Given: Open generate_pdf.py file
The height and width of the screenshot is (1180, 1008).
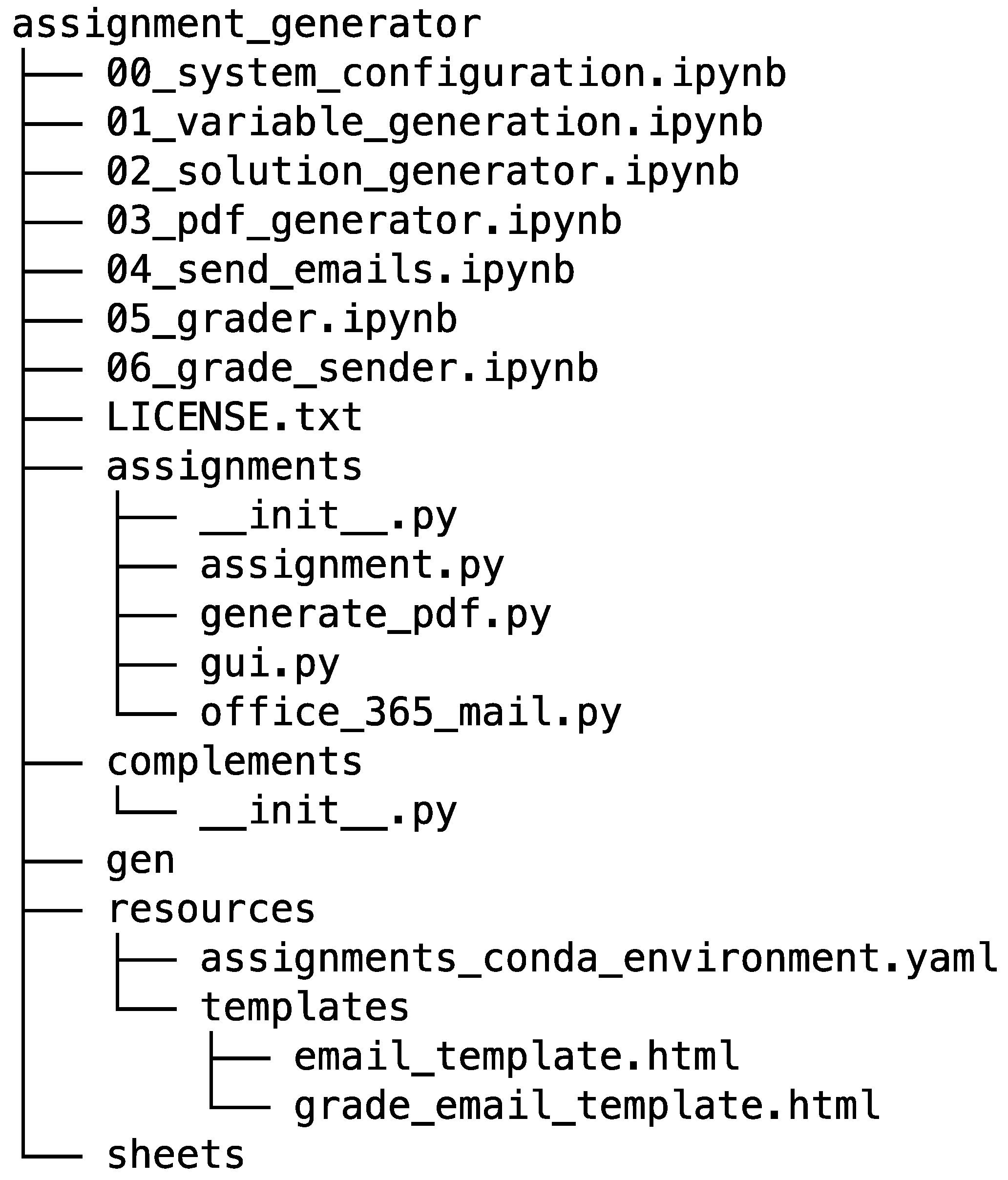Looking at the screenshot, I should (375, 614).
